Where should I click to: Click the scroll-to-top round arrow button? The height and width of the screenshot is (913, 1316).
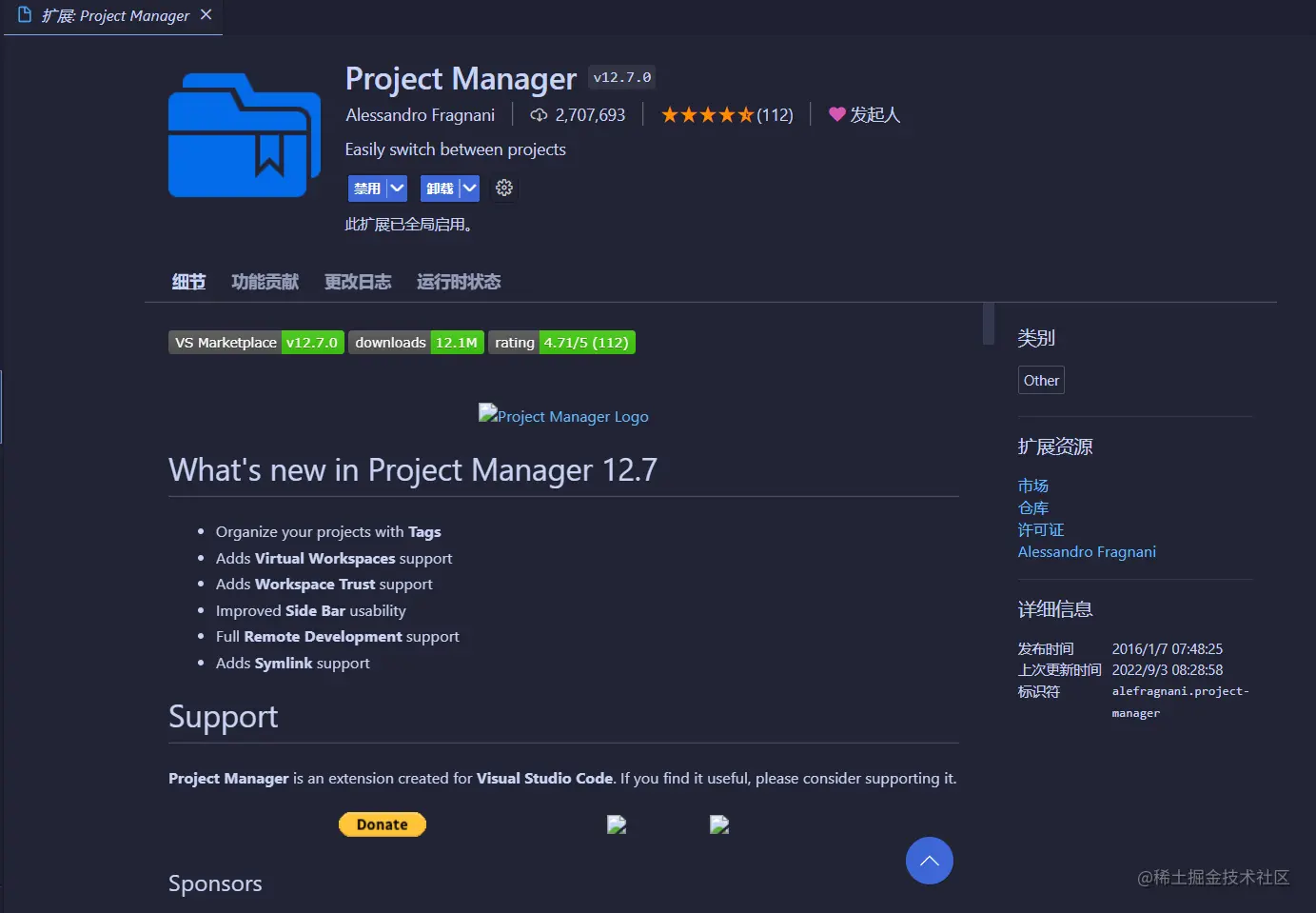pyautogui.click(x=930, y=861)
